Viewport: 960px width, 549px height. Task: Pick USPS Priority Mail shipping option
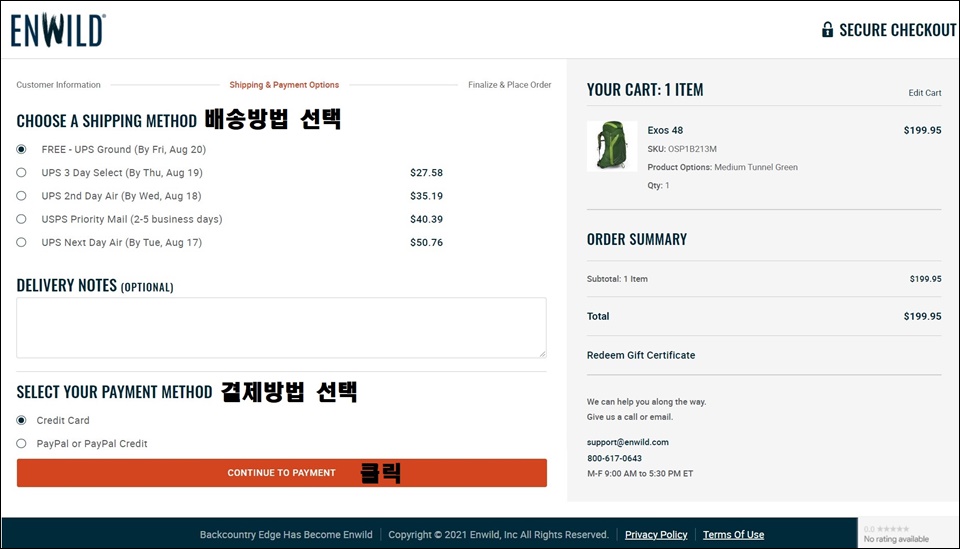(x=21, y=219)
